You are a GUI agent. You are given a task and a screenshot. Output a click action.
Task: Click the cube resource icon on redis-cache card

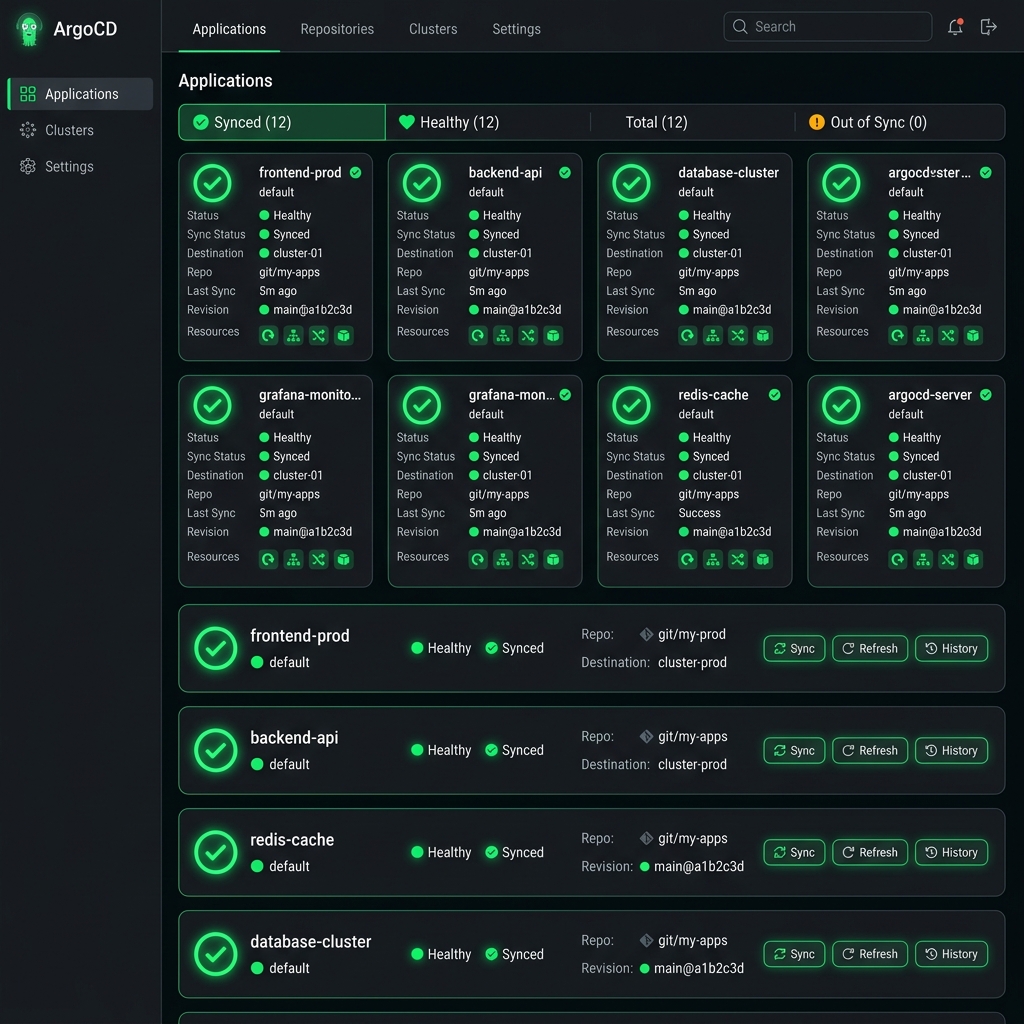click(763, 560)
